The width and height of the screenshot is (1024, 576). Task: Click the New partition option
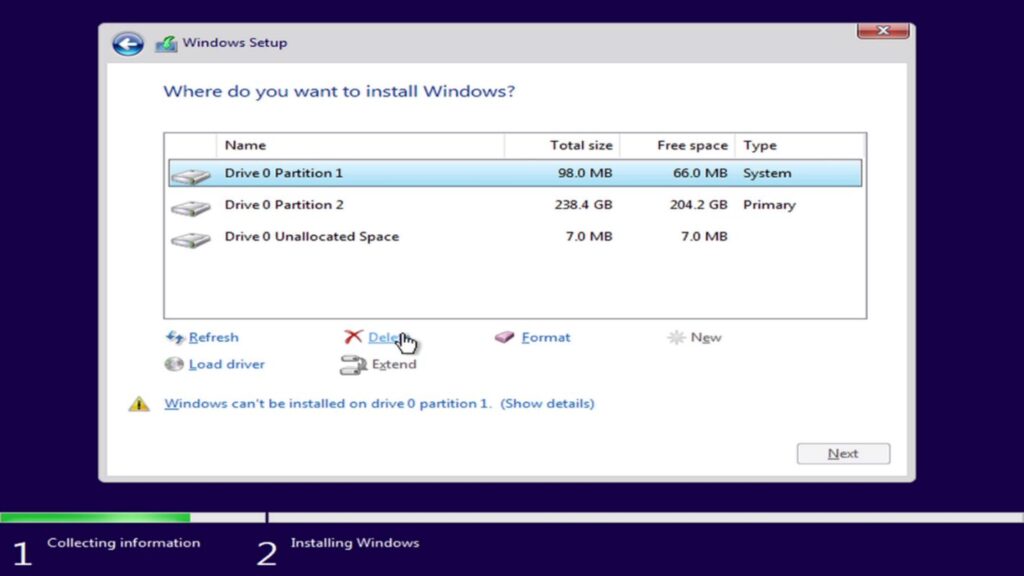click(x=706, y=337)
